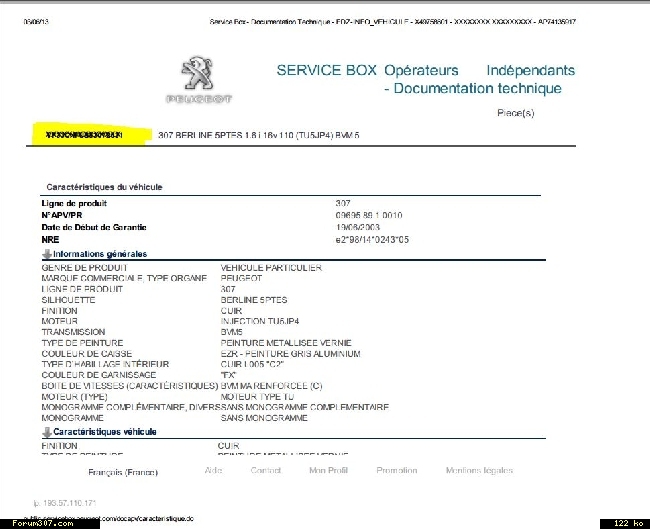Click the BVM MA RENFORCEE (C) value
650x529 pixels.
[x=271, y=386]
